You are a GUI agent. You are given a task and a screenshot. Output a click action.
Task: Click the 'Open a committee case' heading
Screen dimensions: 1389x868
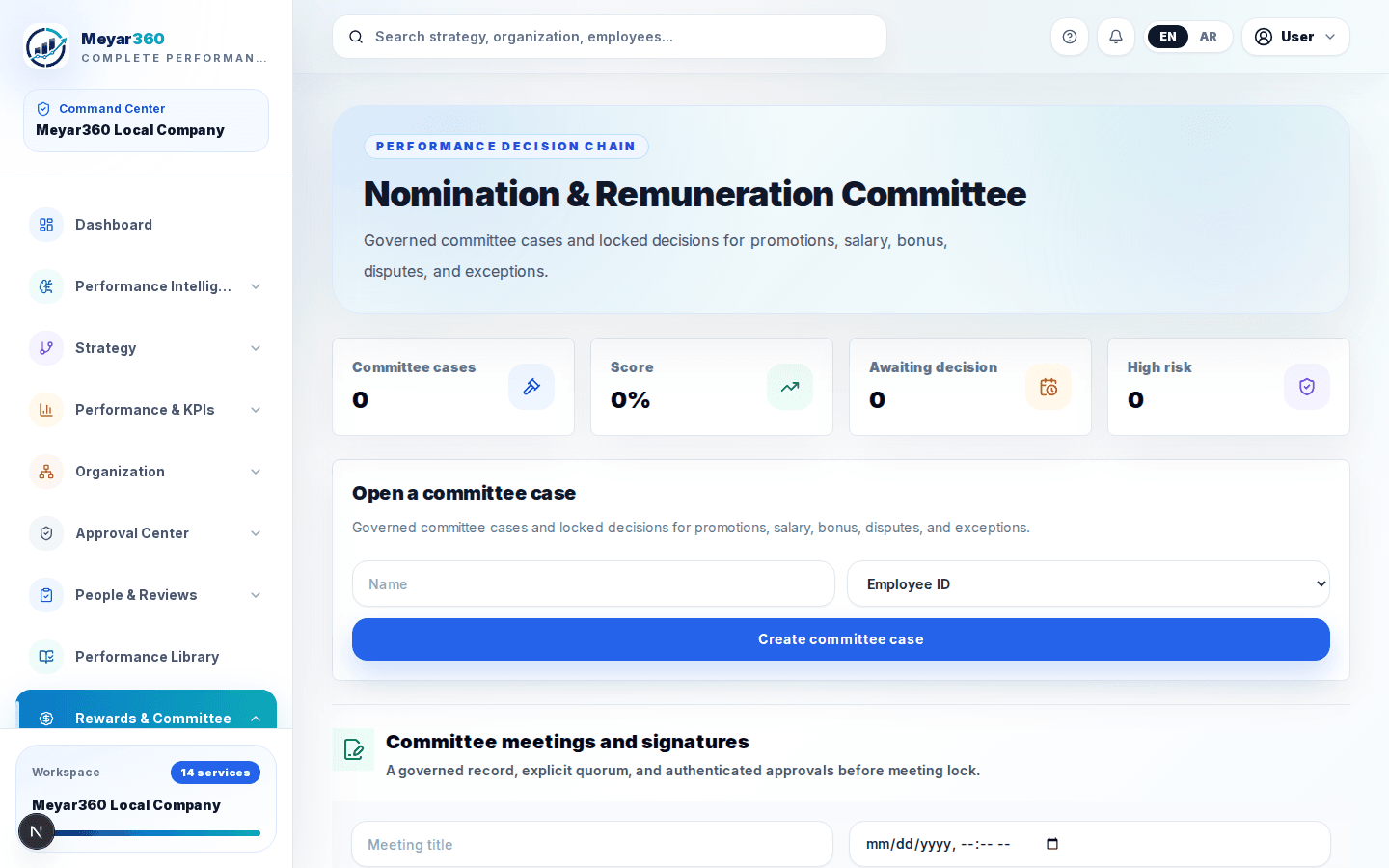(x=464, y=493)
